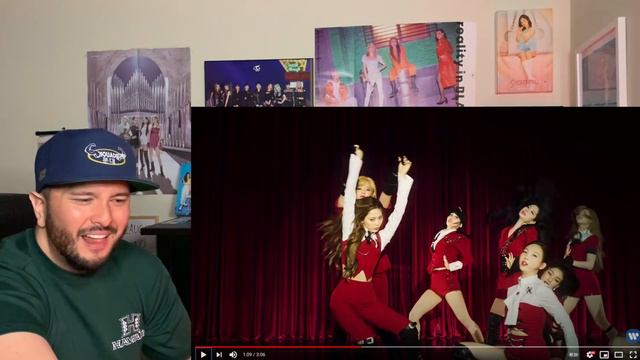This screenshot has height=360, width=640.
Task: Enable miniplayer mode
Action: (604, 354)
